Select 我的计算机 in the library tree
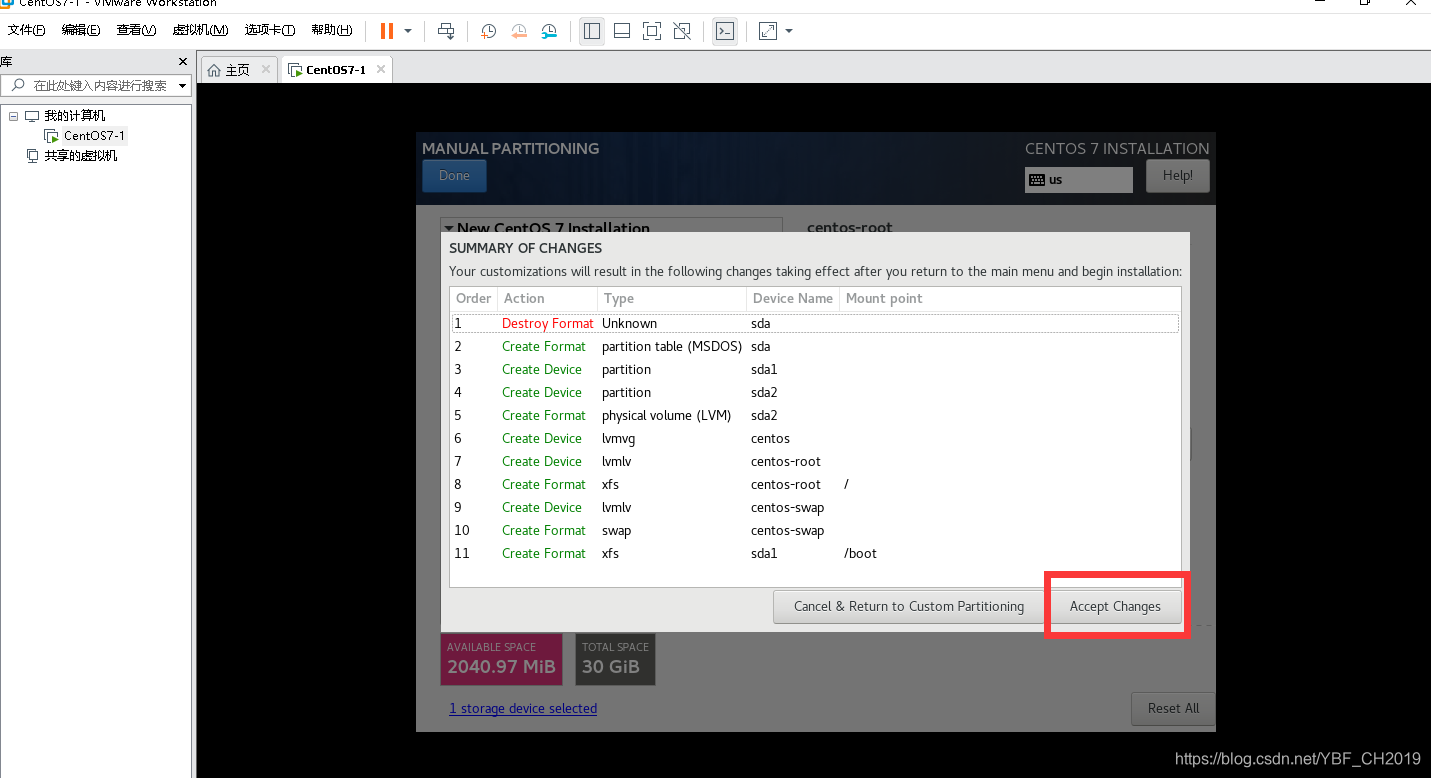Image resolution: width=1431 pixels, height=778 pixels. [75, 116]
